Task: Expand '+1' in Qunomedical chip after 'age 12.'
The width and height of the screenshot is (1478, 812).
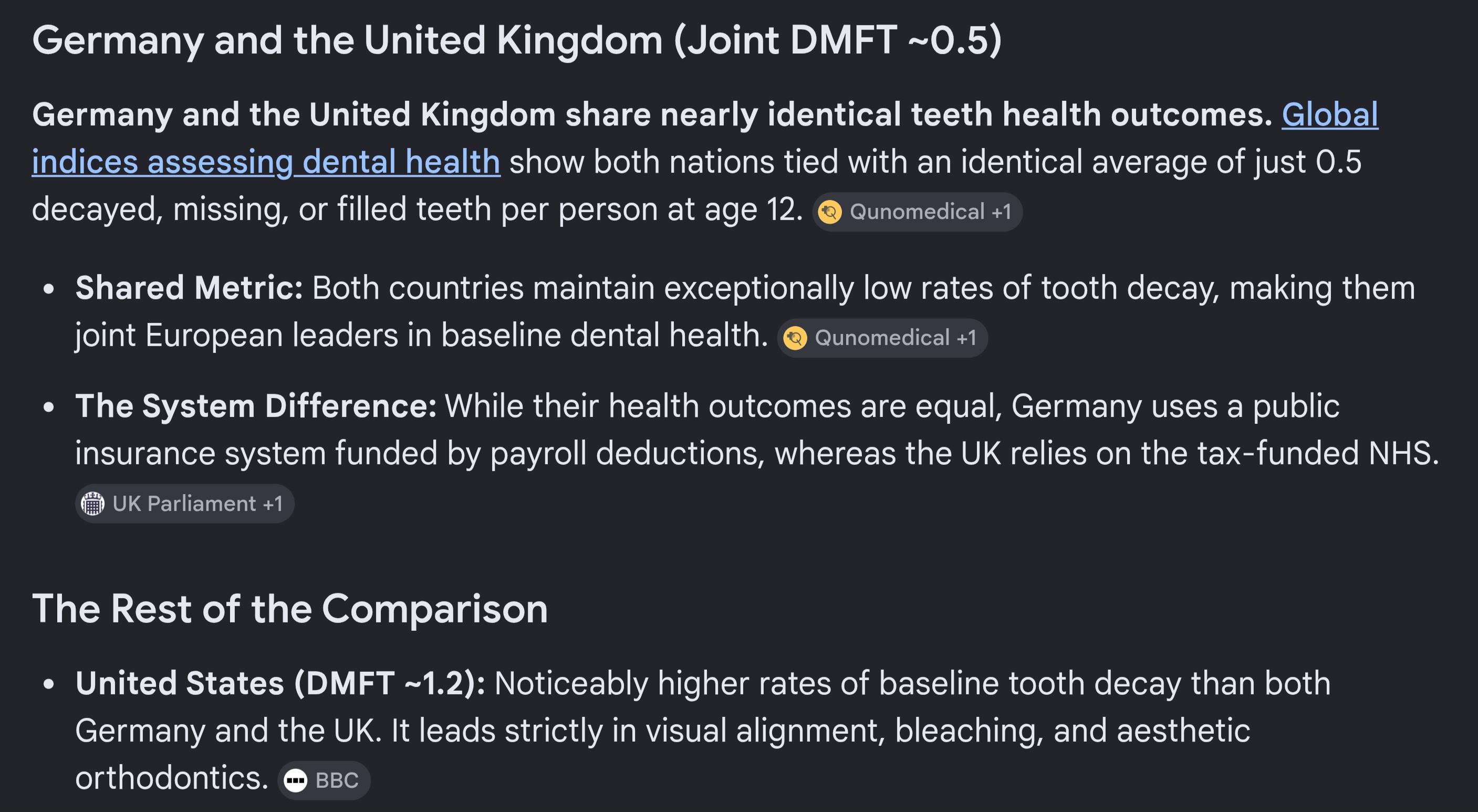Action: coord(1001,212)
